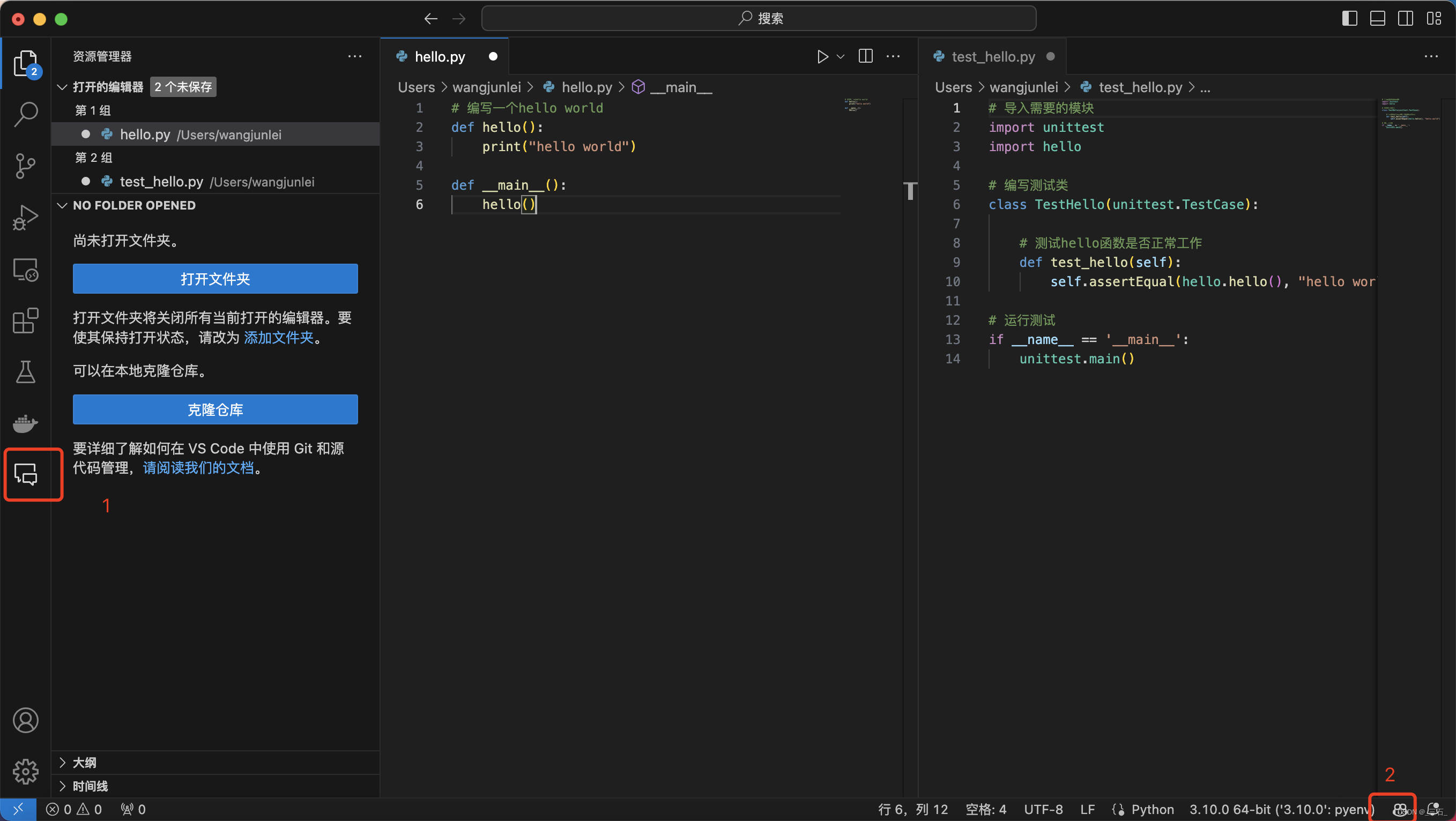Expand the 大纲 outline section
The image size is (1456, 821).
pyautogui.click(x=84, y=762)
